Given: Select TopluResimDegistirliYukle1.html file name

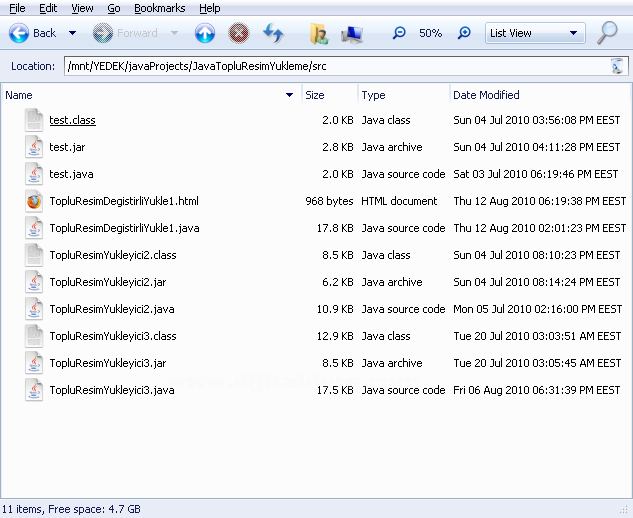Looking at the screenshot, I should pos(124,201).
